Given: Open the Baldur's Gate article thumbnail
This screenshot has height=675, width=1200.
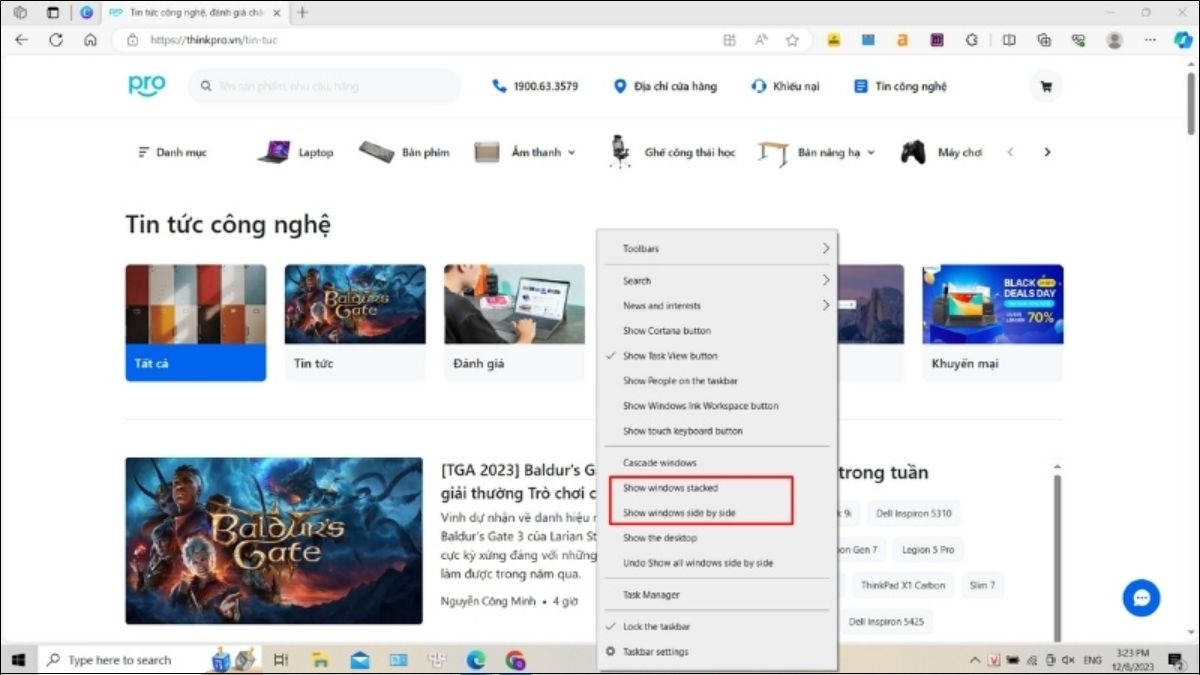Looking at the screenshot, I should (274, 541).
